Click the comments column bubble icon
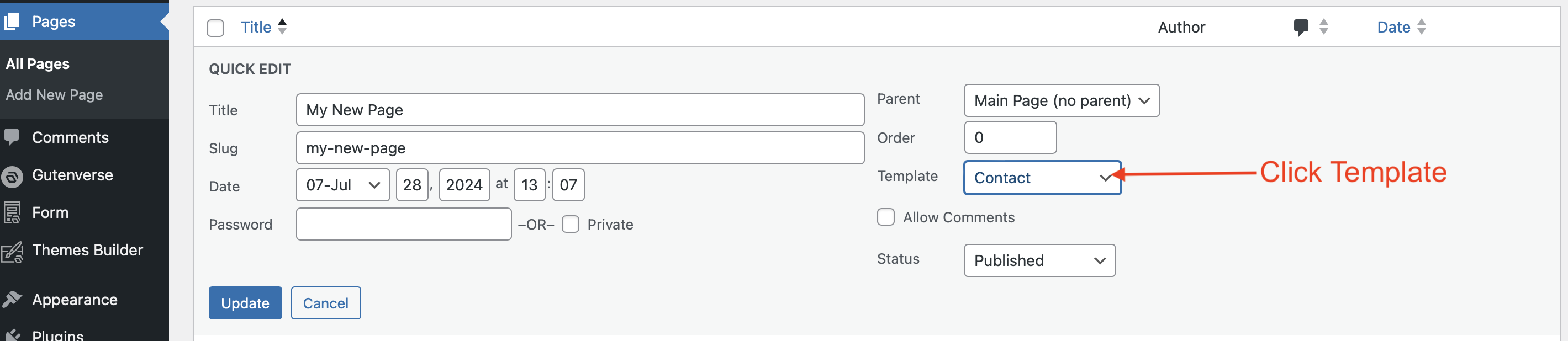 coord(1300,28)
